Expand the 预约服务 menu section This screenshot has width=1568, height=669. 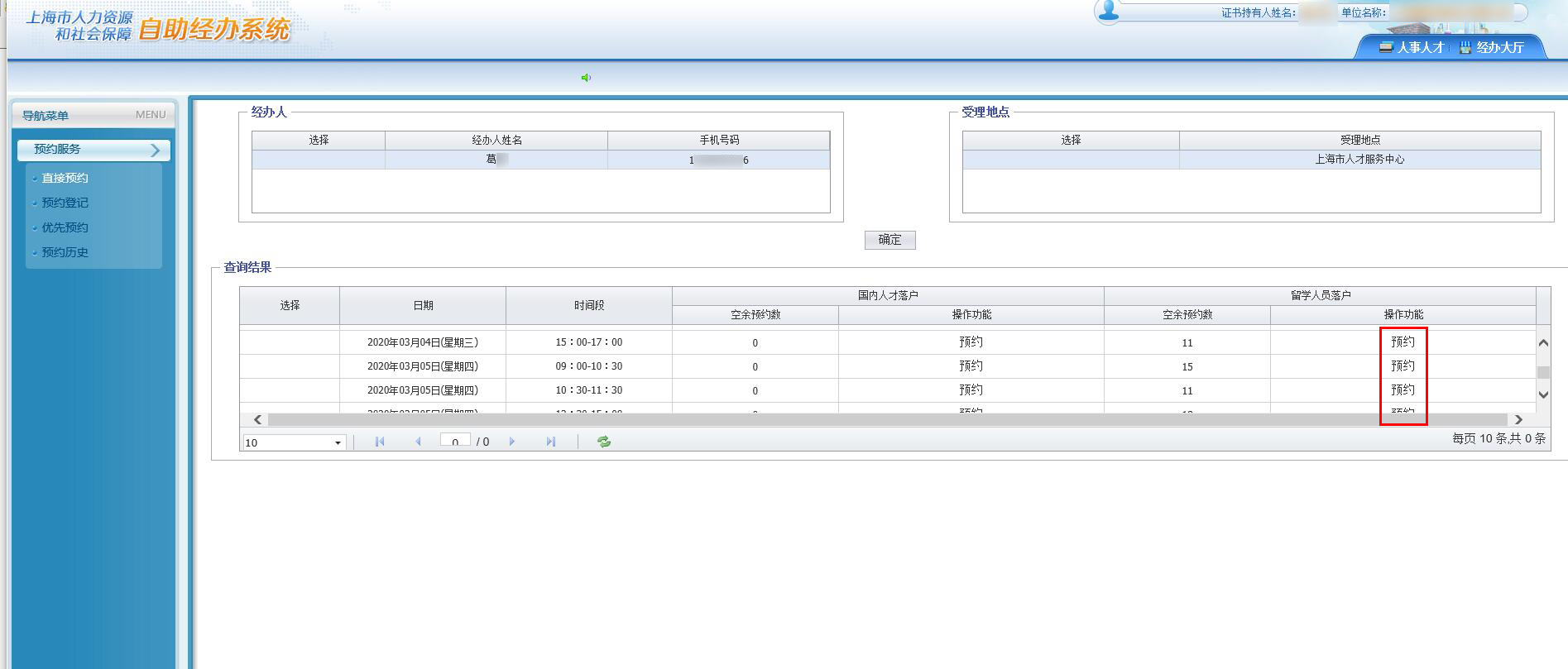(94, 150)
